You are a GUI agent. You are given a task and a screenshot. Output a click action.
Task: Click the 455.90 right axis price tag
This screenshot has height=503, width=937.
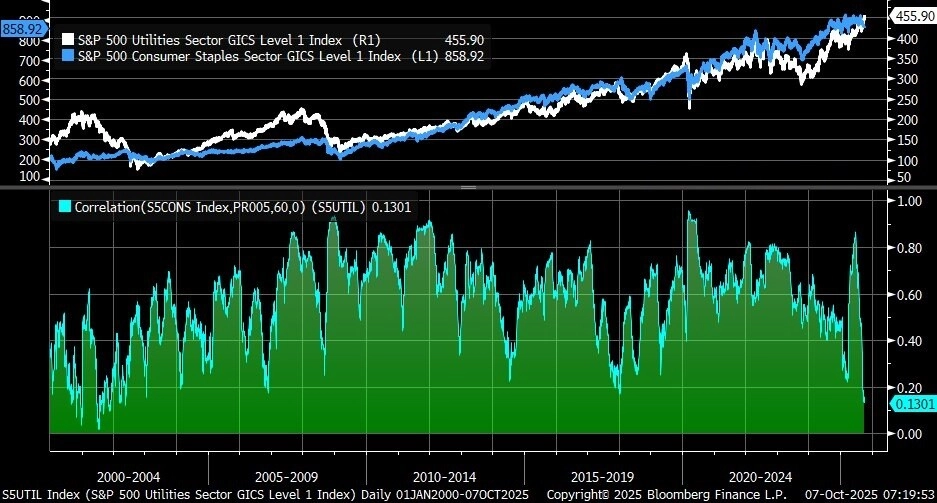coord(911,16)
